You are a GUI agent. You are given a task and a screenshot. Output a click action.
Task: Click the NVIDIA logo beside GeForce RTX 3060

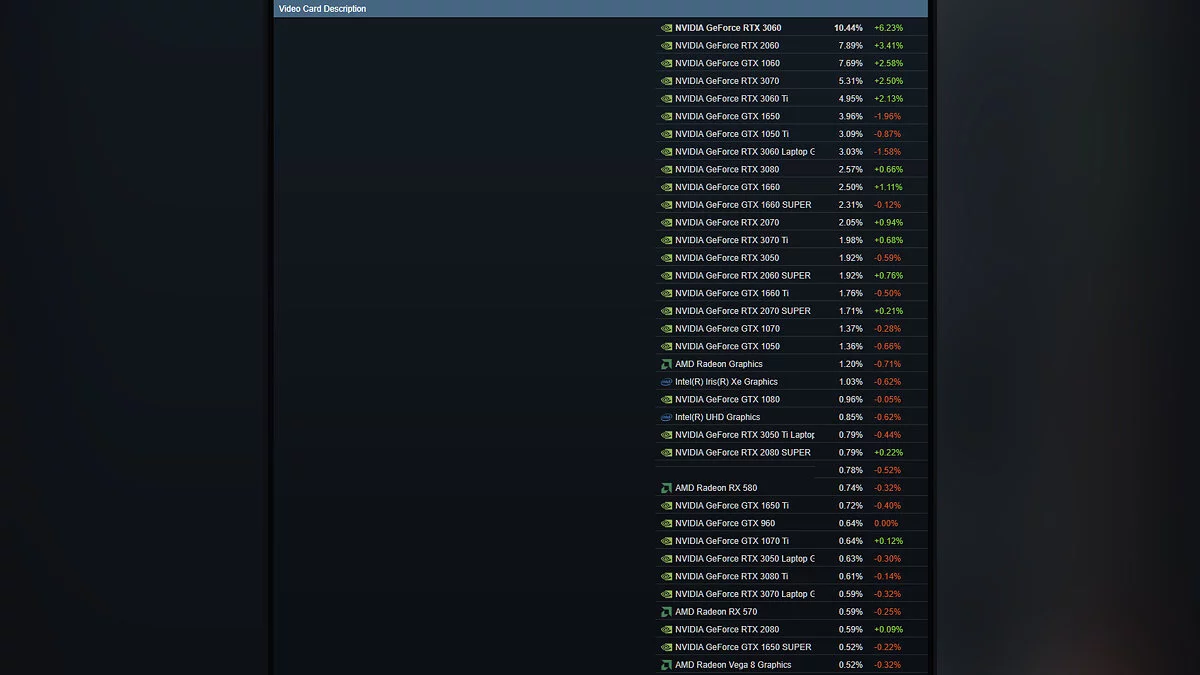tap(666, 28)
